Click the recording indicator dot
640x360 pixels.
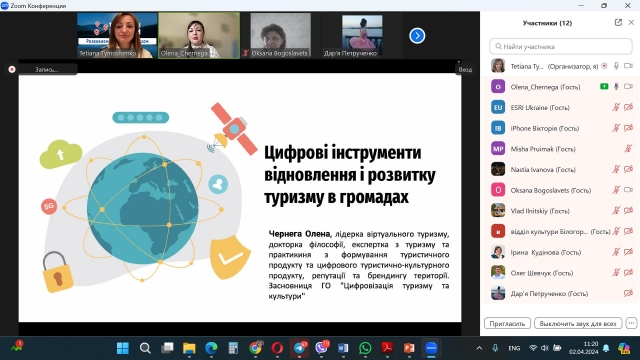(12, 69)
